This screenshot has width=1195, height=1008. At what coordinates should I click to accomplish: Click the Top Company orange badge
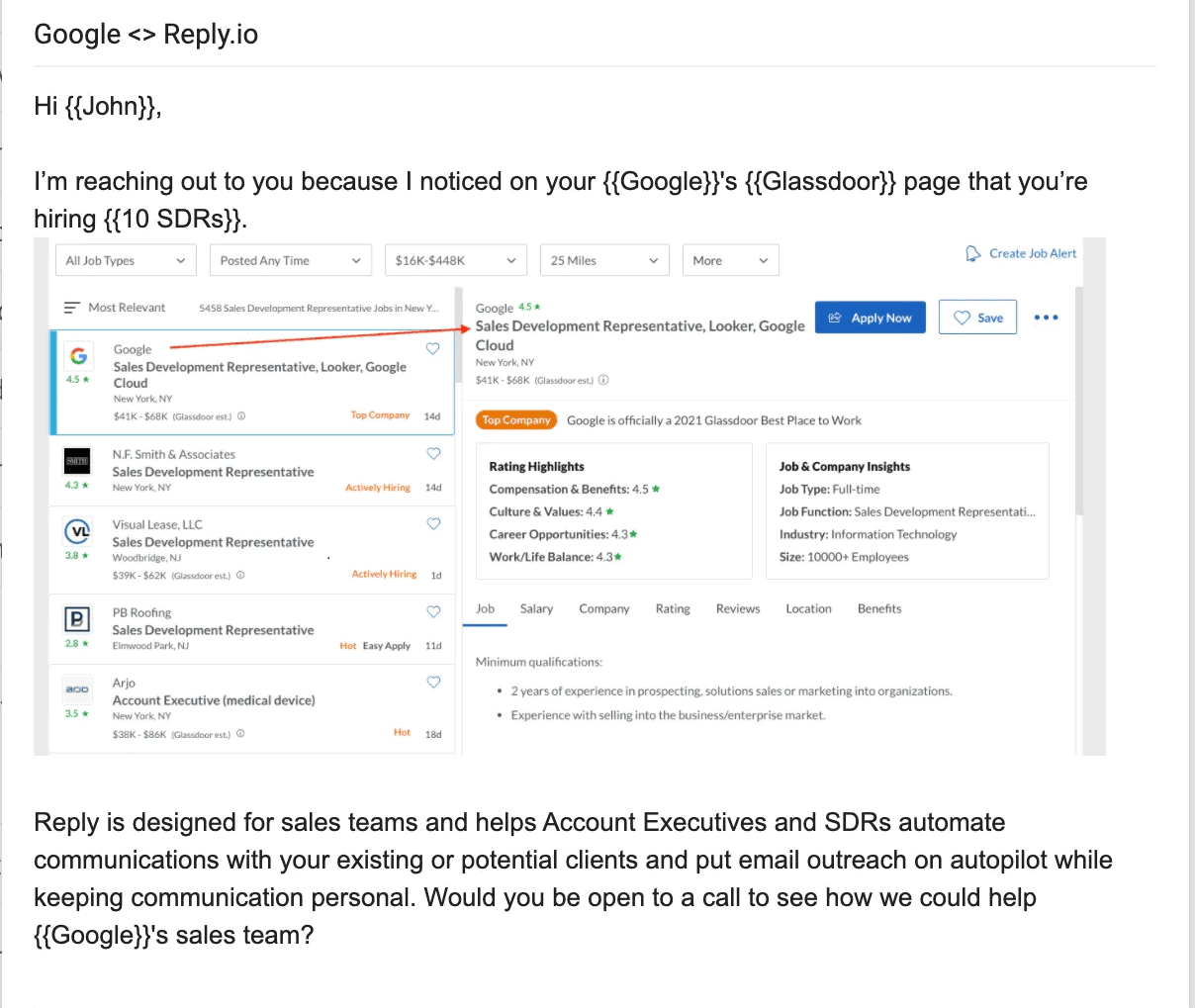[x=516, y=420]
